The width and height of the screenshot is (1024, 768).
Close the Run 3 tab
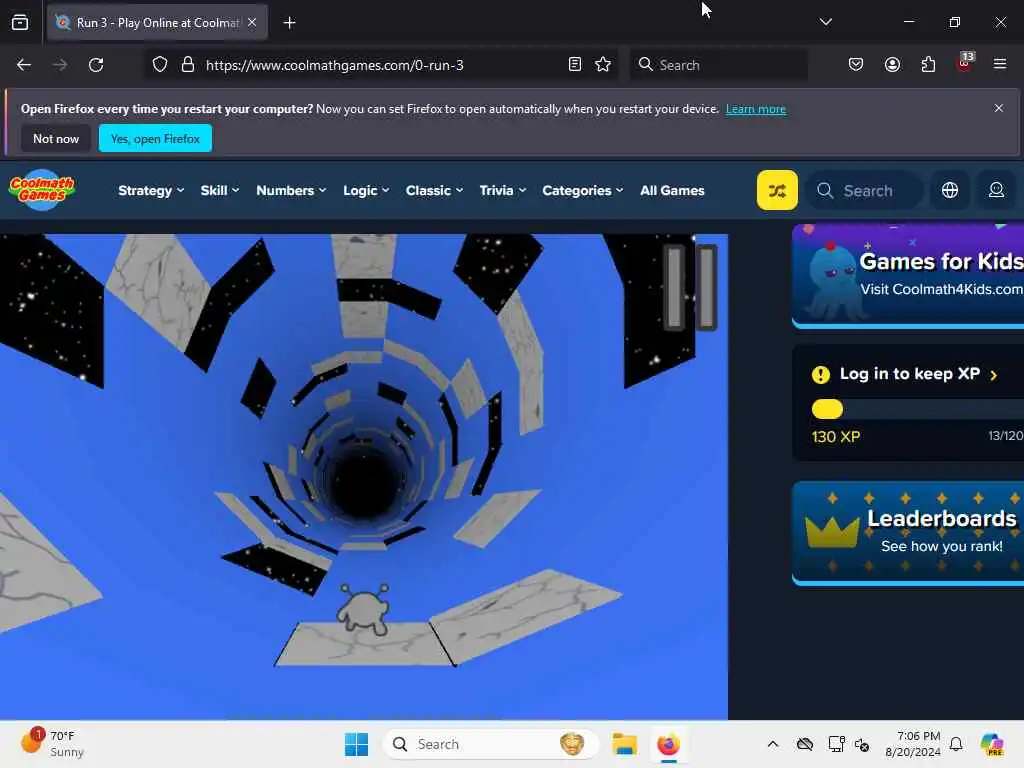point(252,22)
